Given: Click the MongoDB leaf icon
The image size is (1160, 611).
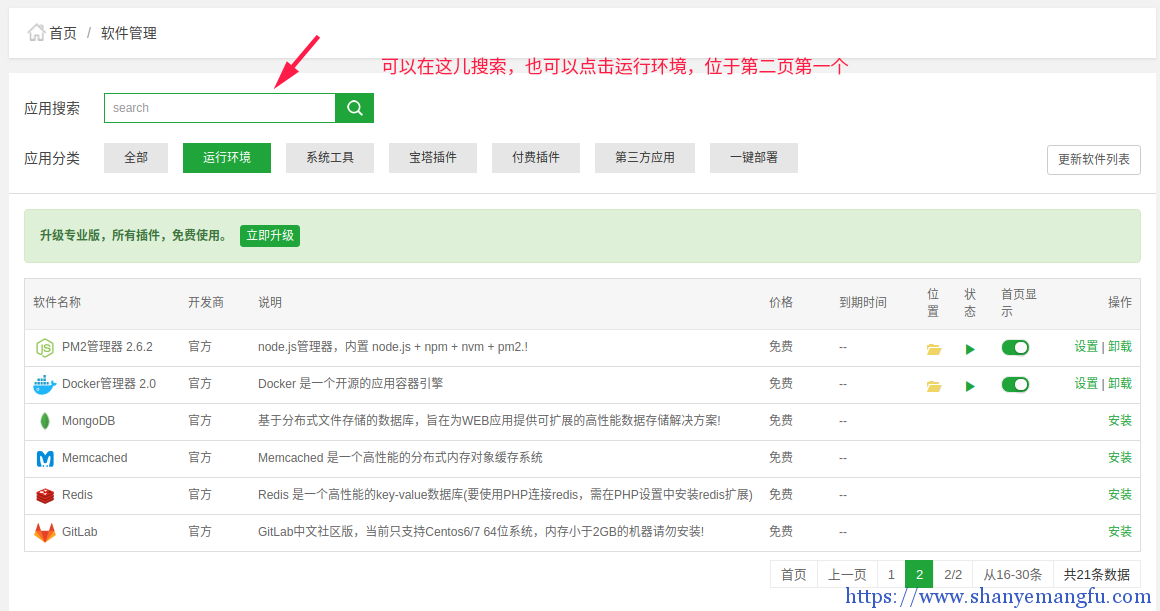Looking at the screenshot, I should pos(44,420).
